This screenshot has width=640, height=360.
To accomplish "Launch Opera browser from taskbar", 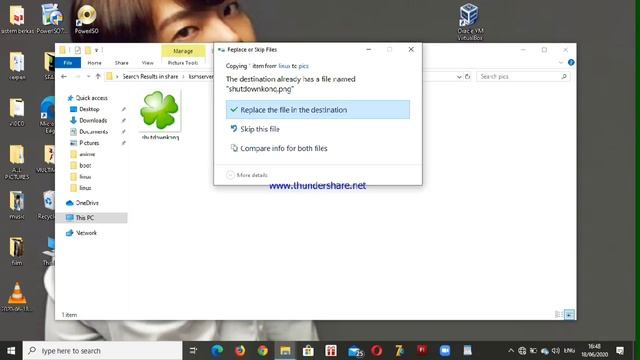I will click(x=377, y=351).
